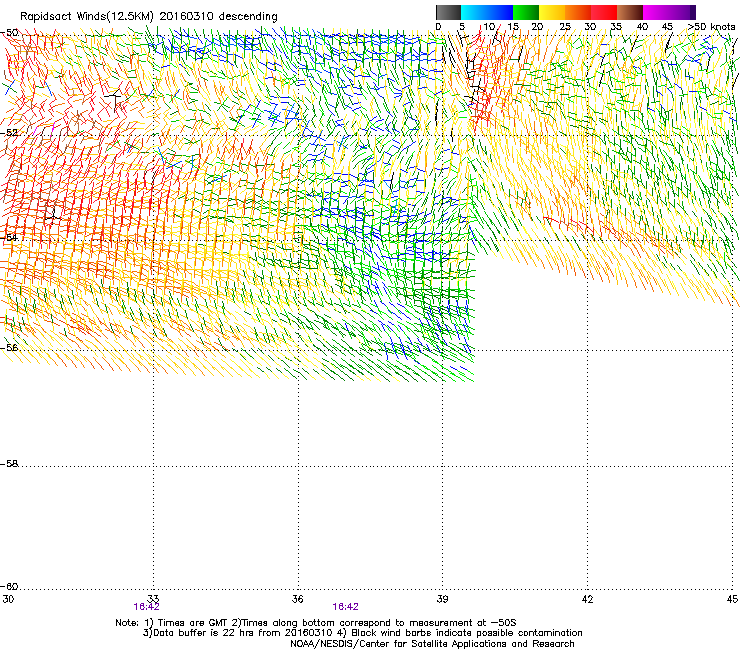Viewport: 740px width, 650px height.
Task: Click the '36' longitude axis label
Action: tap(298, 599)
